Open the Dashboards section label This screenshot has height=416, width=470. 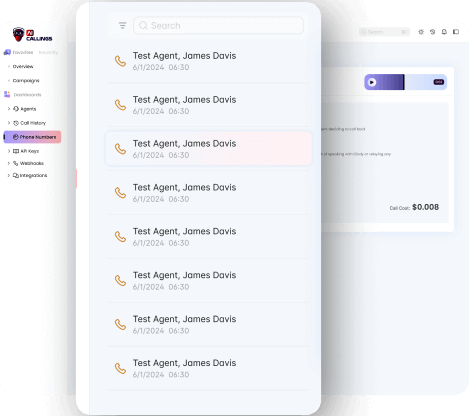click(x=27, y=95)
